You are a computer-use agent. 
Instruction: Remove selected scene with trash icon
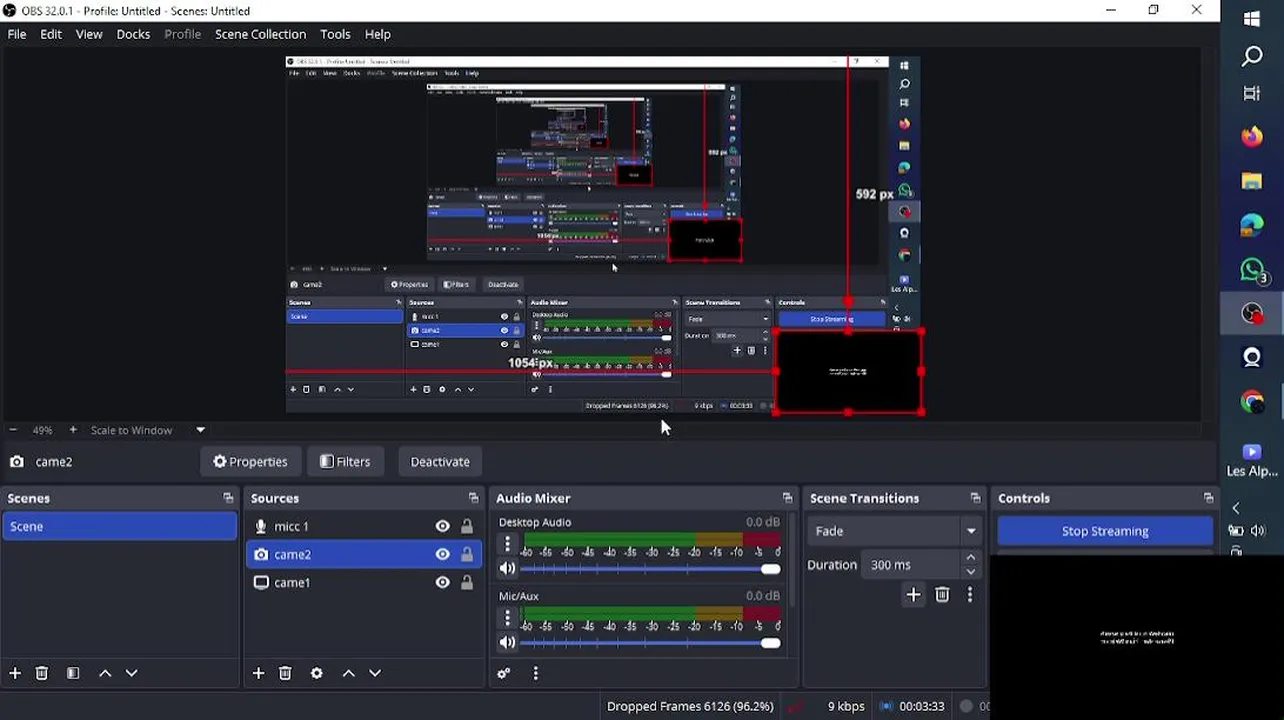click(x=42, y=673)
